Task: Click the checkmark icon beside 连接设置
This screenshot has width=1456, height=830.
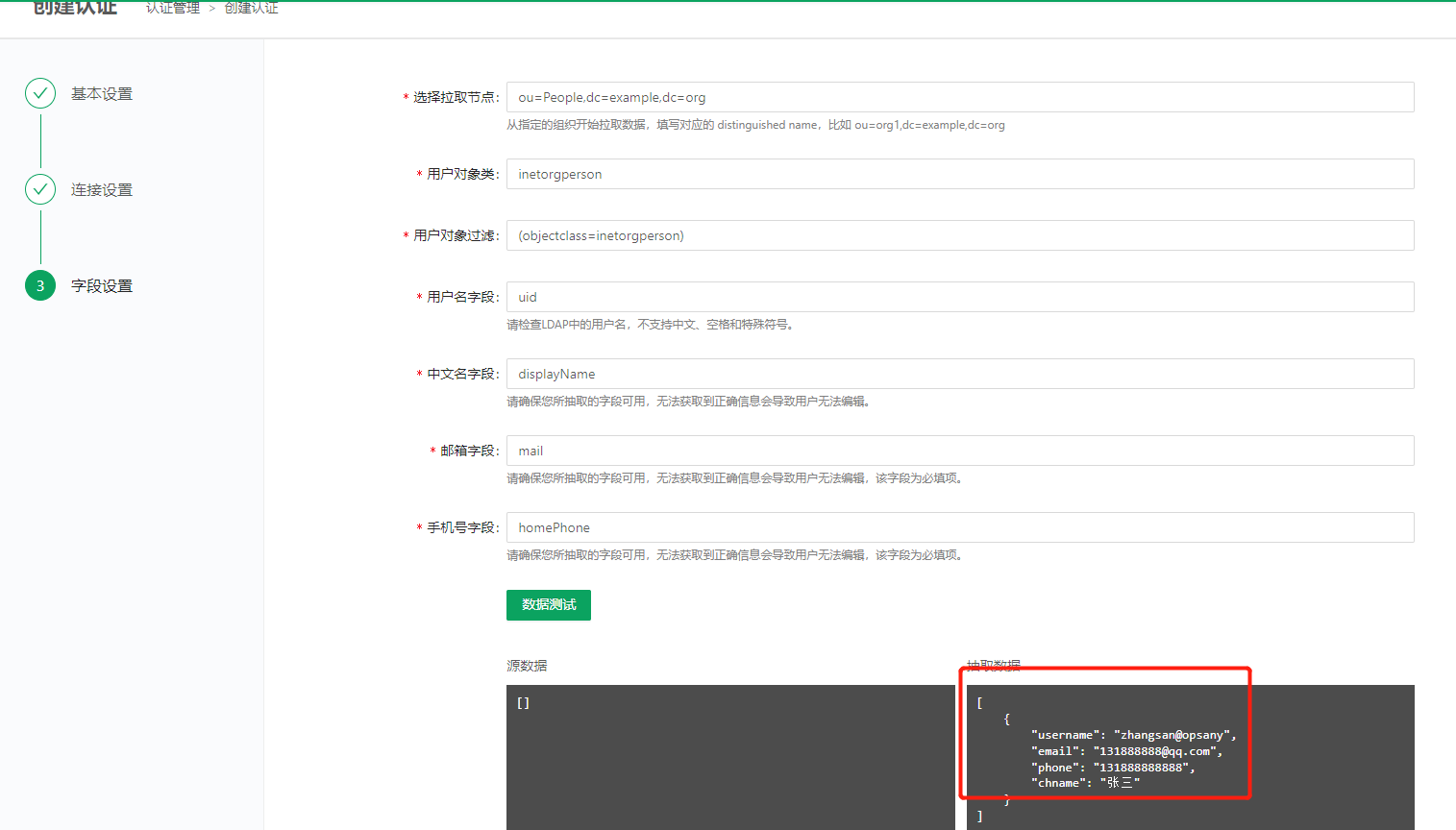Action: tap(40, 189)
